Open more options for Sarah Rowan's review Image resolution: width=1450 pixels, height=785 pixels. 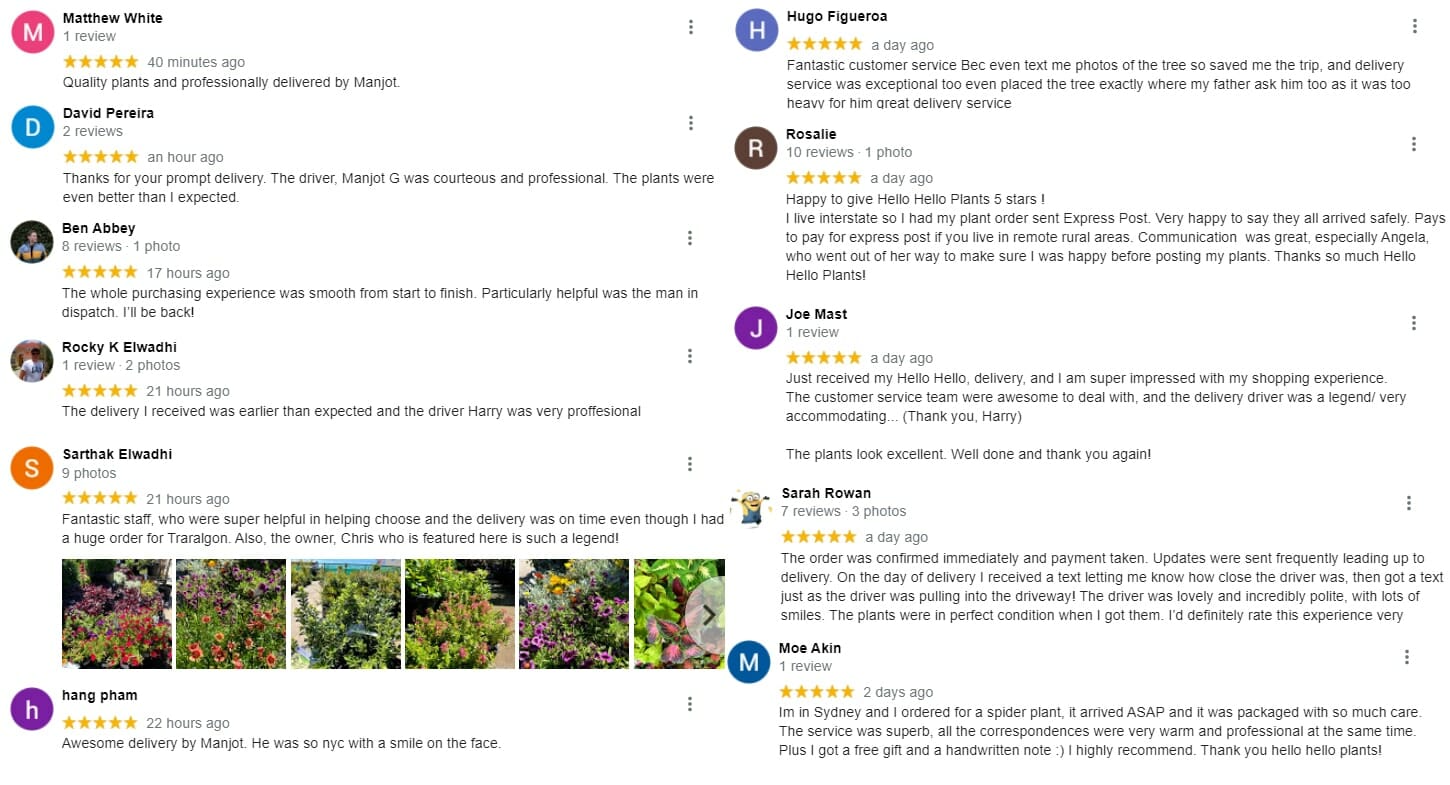coord(1409,503)
